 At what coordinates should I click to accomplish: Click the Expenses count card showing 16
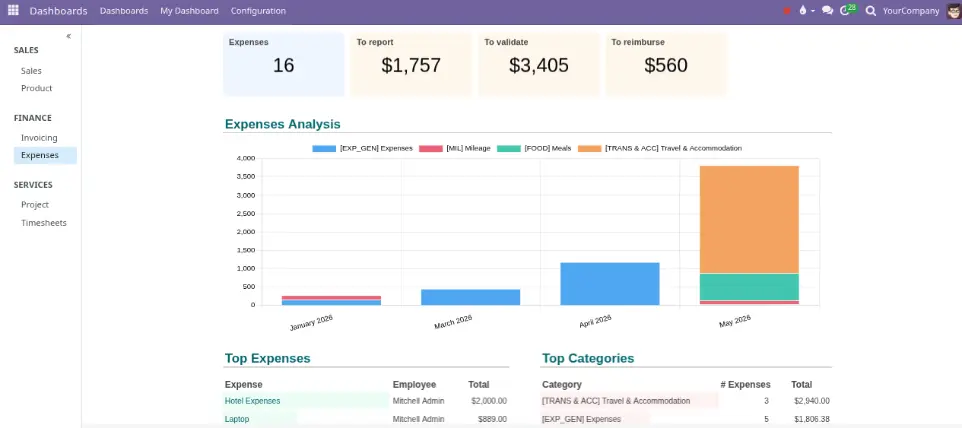point(283,64)
